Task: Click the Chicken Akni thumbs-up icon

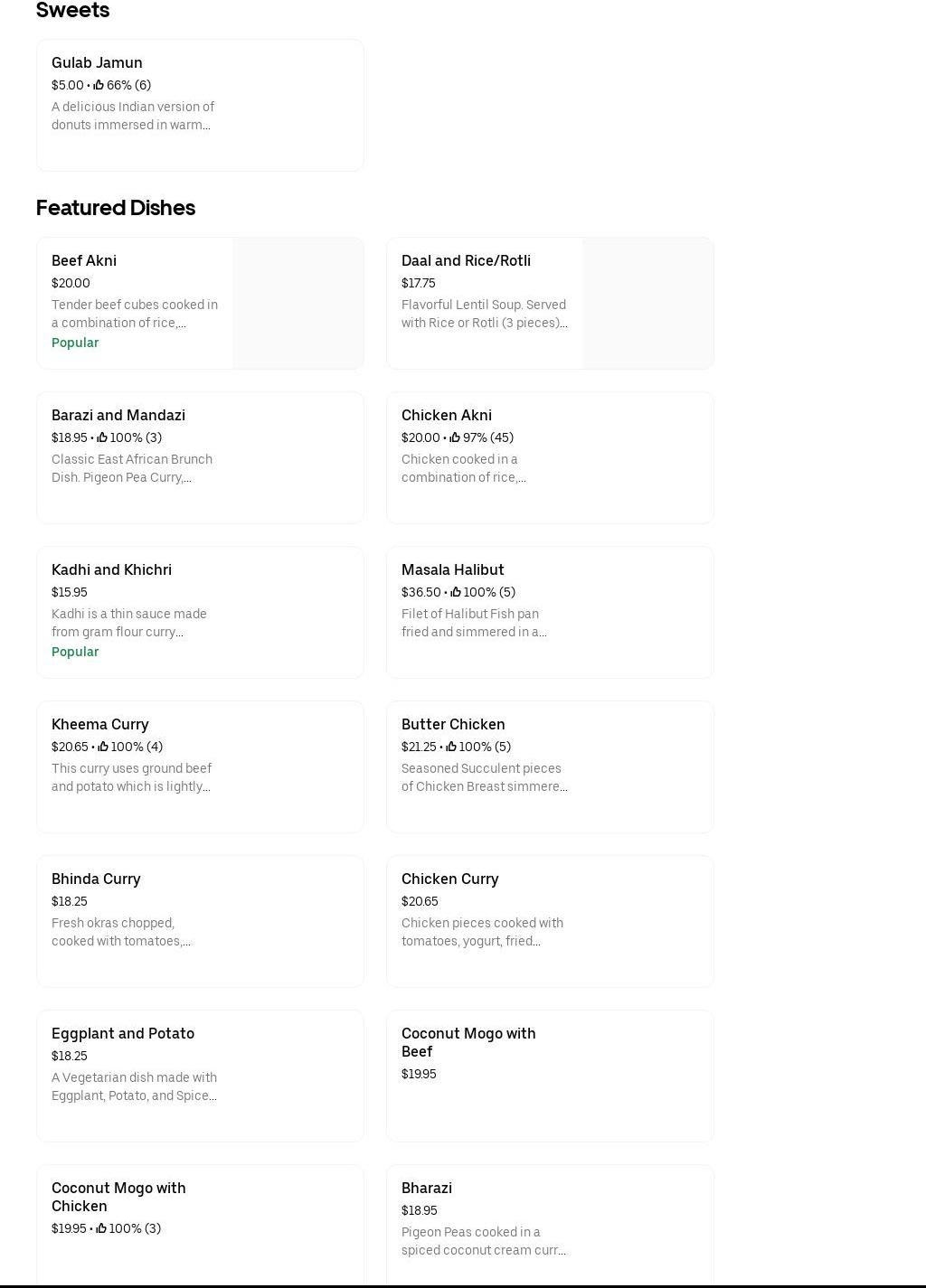Action: (x=455, y=437)
